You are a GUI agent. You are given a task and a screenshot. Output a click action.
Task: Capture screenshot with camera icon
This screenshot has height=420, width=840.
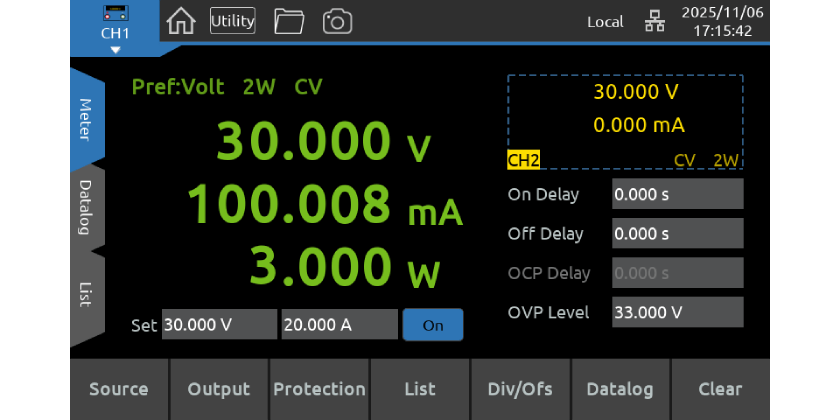[338, 21]
